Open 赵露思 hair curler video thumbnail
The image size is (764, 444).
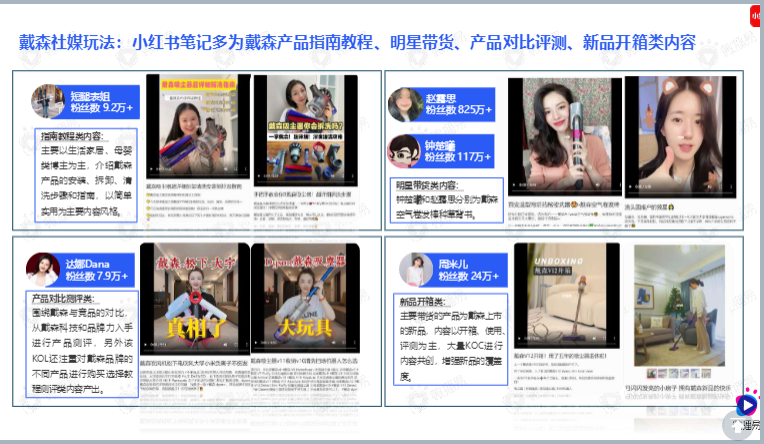pyautogui.click(x=565, y=137)
